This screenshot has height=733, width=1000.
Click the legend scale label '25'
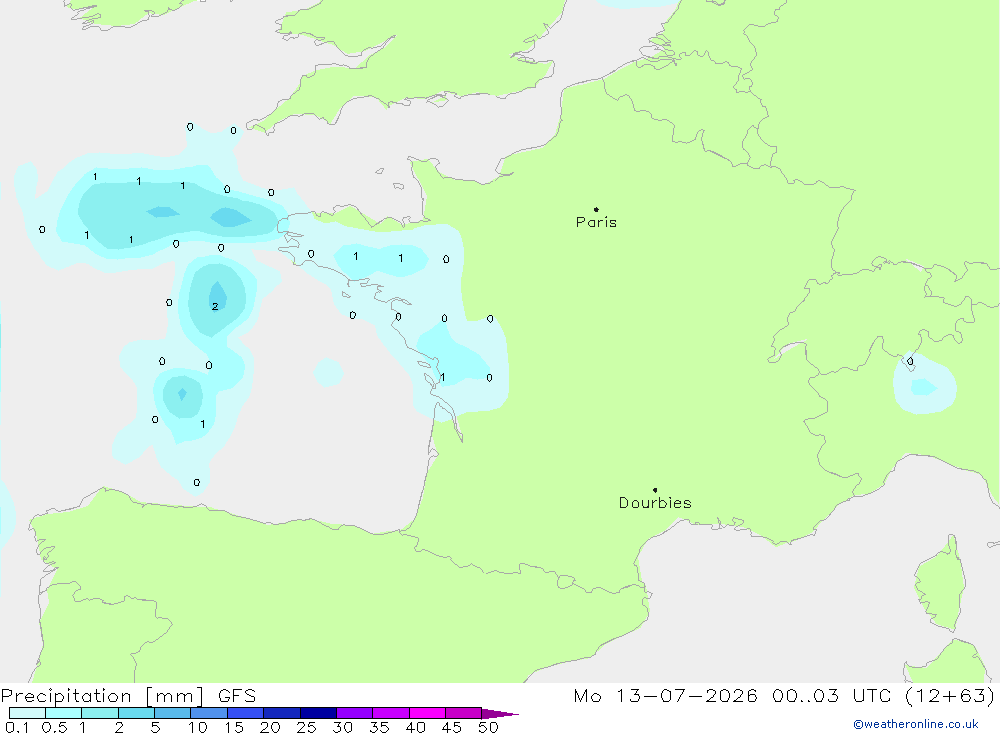pos(306,727)
